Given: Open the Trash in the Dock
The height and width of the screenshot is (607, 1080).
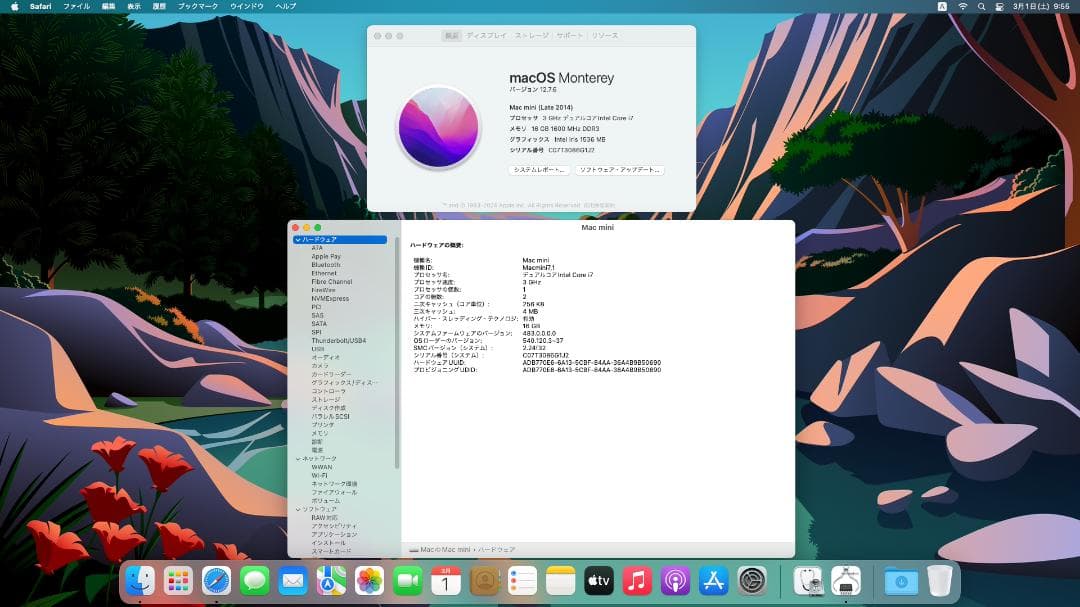Looking at the screenshot, I should [938, 580].
